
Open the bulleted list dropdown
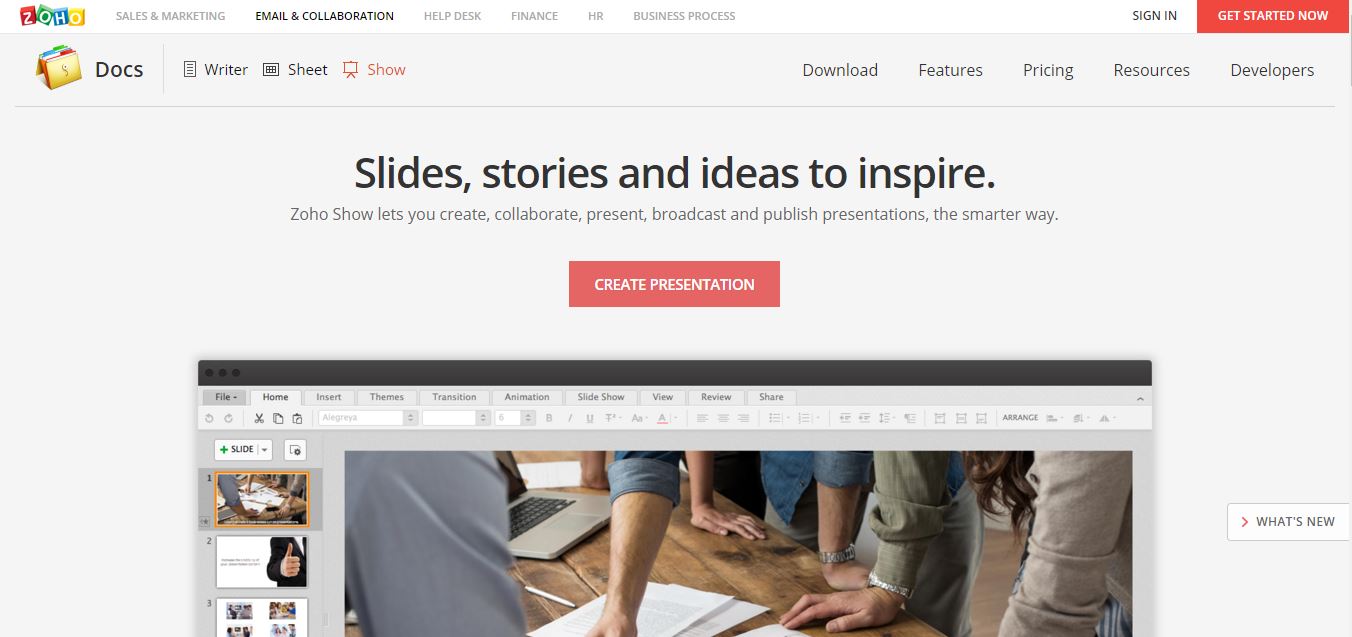tap(779, 418)
